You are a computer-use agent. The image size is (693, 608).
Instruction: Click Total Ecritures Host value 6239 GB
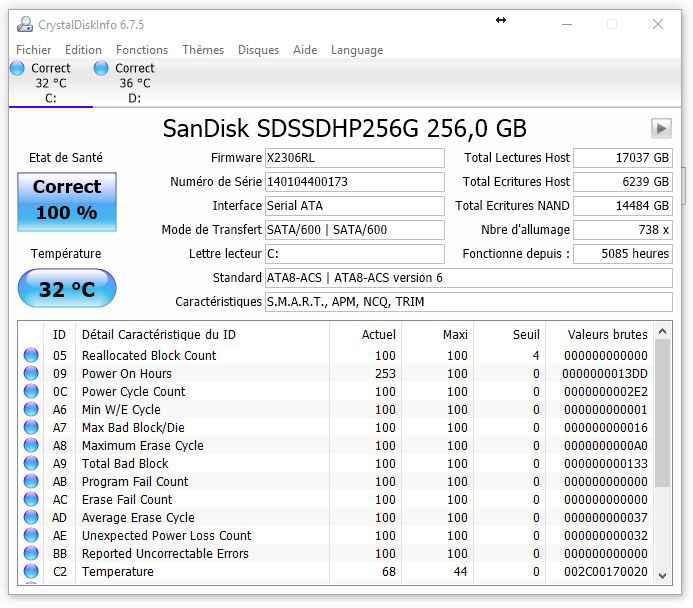pos(623,182)
